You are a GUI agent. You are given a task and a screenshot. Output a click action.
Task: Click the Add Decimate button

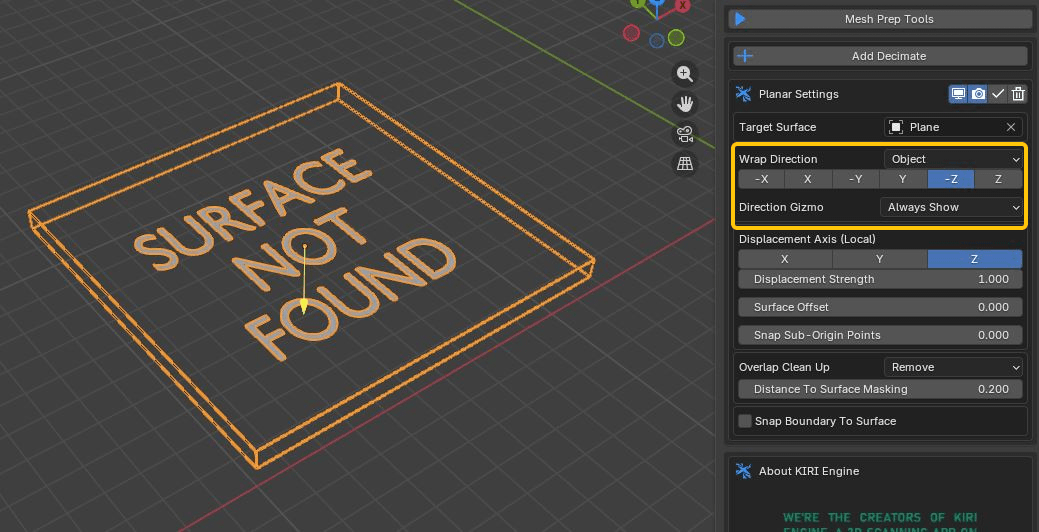pos(880,56)
